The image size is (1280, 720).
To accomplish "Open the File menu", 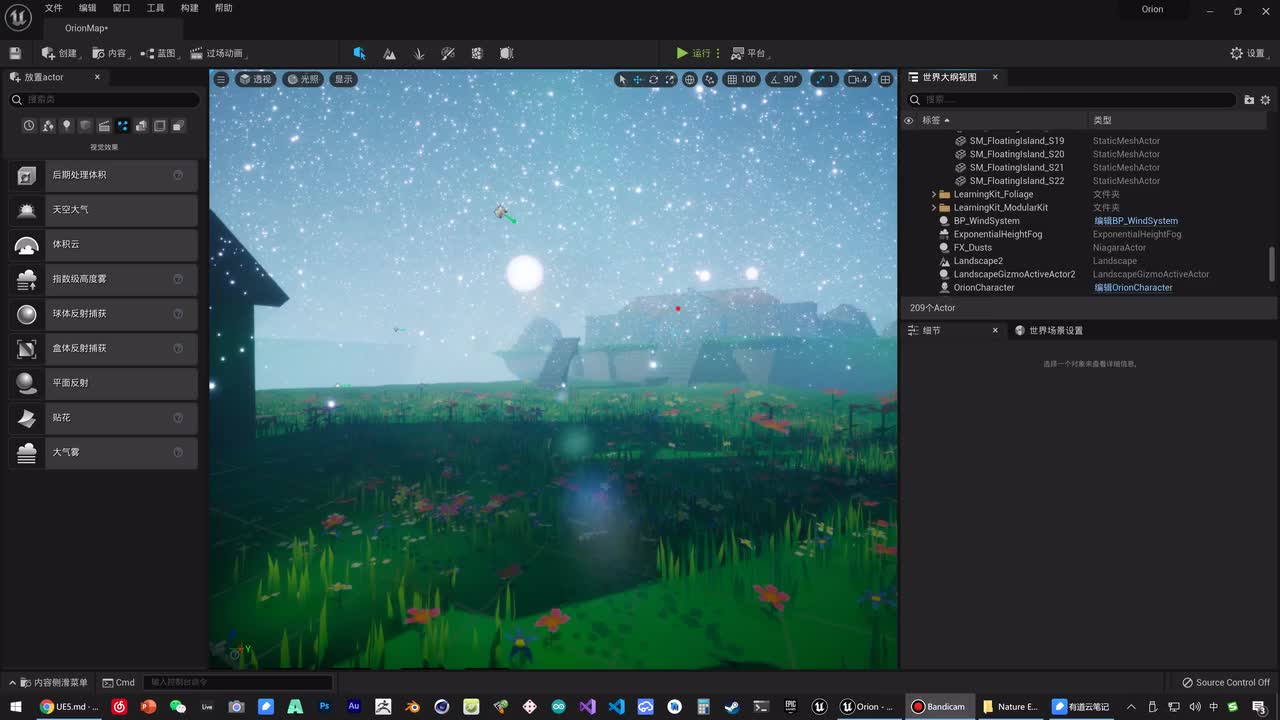I will tap(53, 8).
